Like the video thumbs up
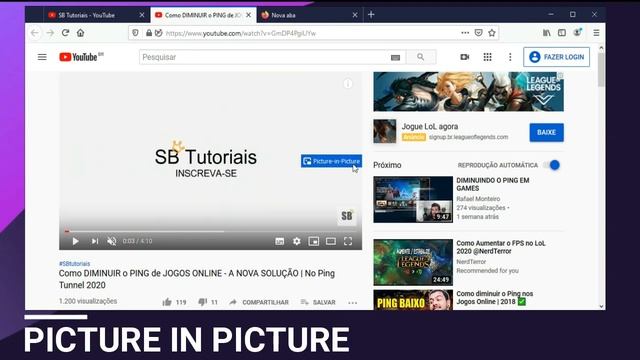Image resolution: width=640 pixels, height=360 pixels. click(x=167, y=302)
